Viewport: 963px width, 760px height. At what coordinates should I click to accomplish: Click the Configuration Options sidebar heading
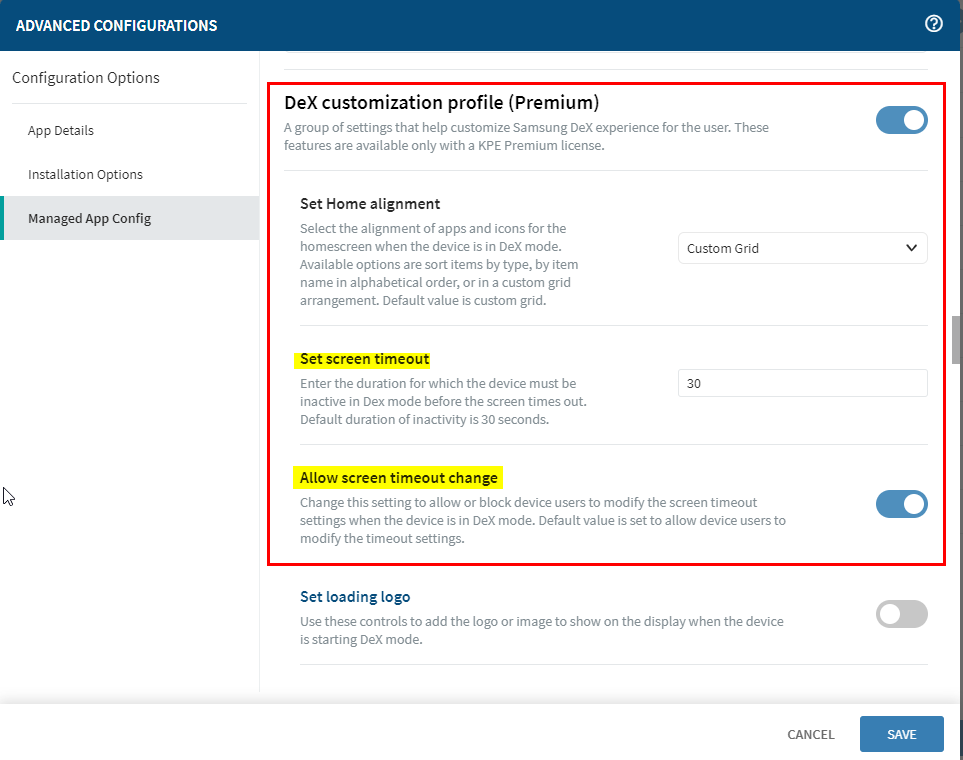[x=86, y=78]
